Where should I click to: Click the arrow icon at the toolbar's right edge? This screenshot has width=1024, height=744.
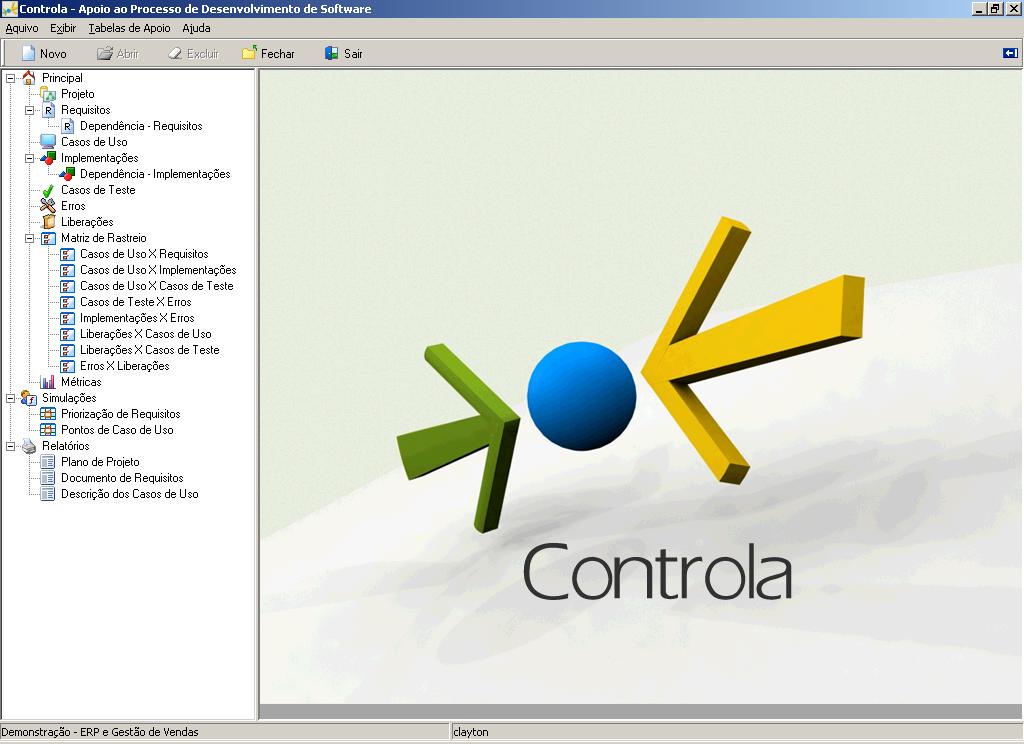pyautogui.click(x=1012, y=53)
